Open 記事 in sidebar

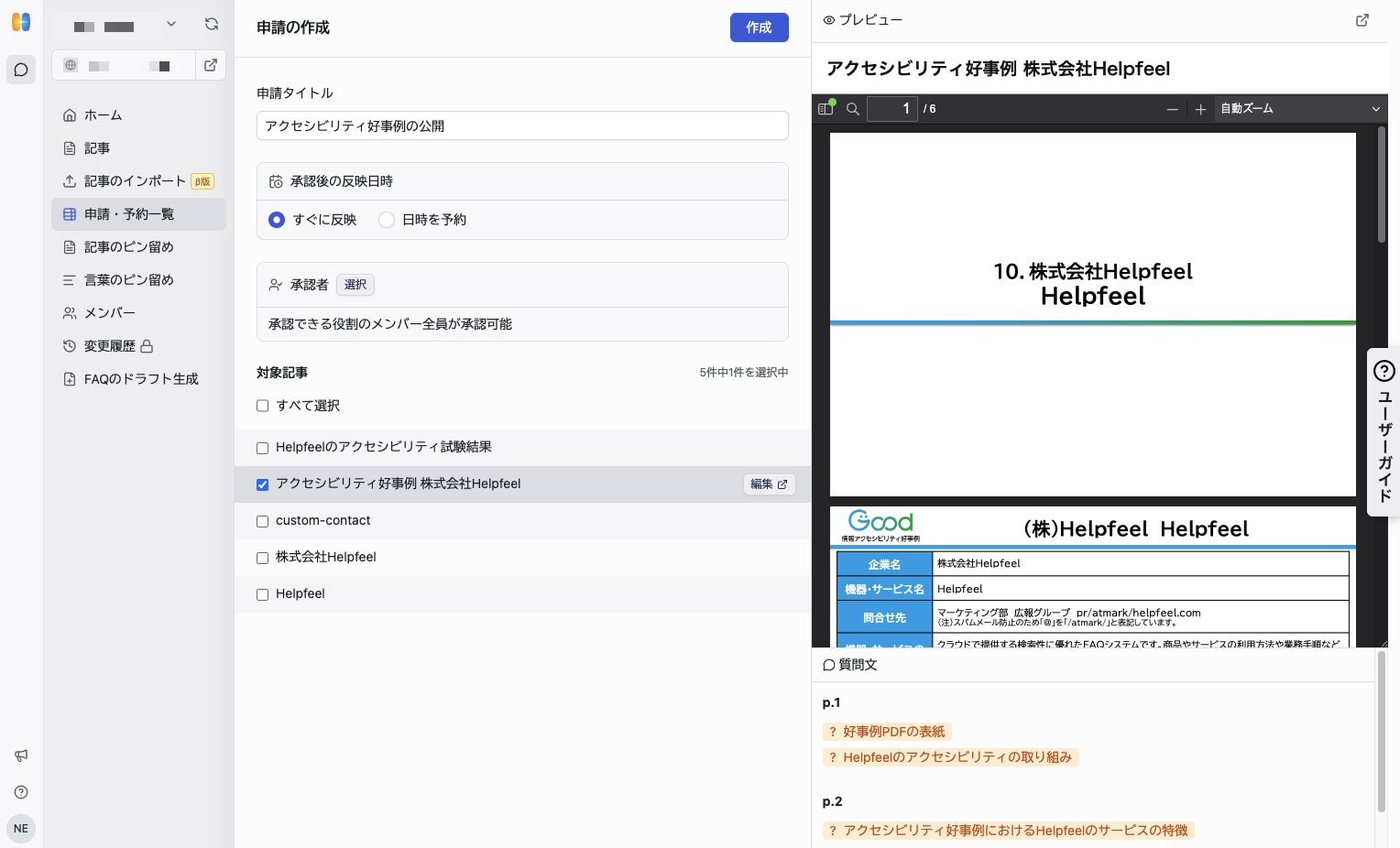click(138, 148)
